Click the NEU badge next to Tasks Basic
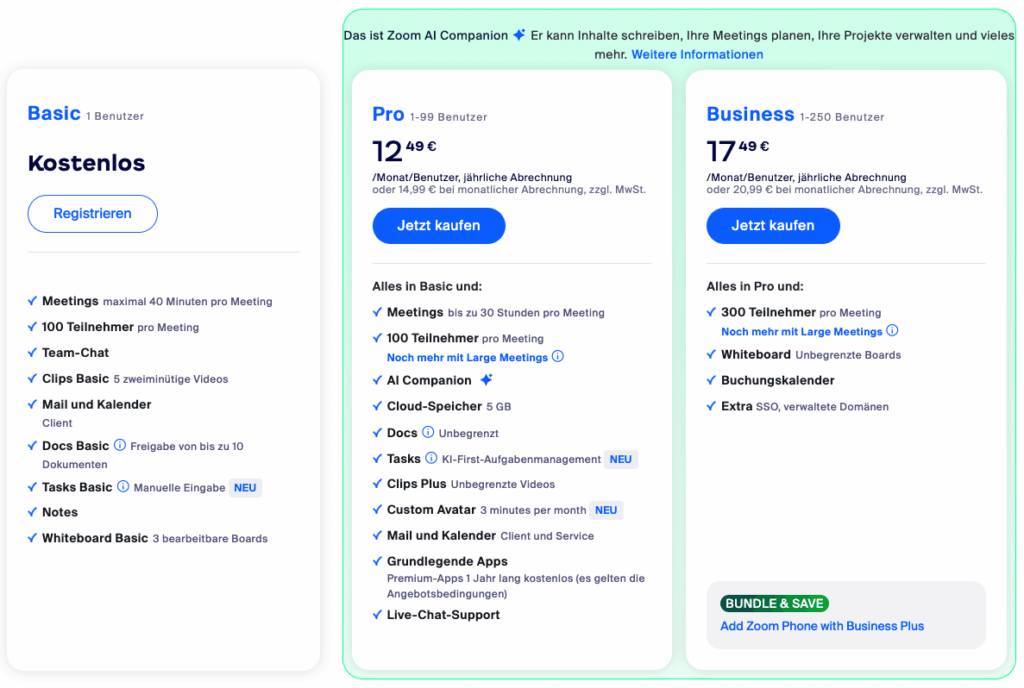 pyautogui.click(x=245, y=488)
